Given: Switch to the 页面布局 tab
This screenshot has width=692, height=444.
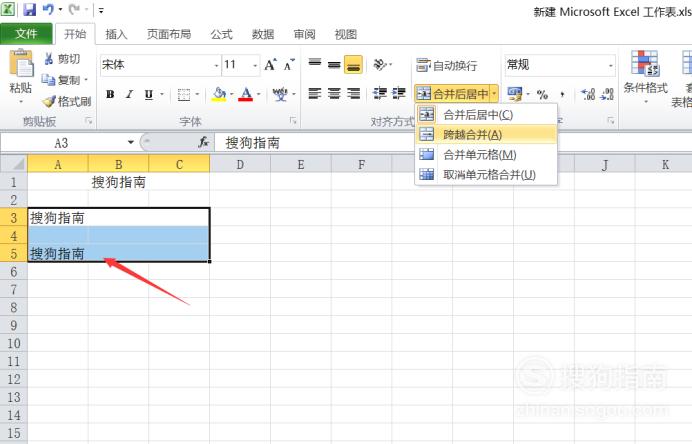Looking at the screenshot, I should point(169,34).
